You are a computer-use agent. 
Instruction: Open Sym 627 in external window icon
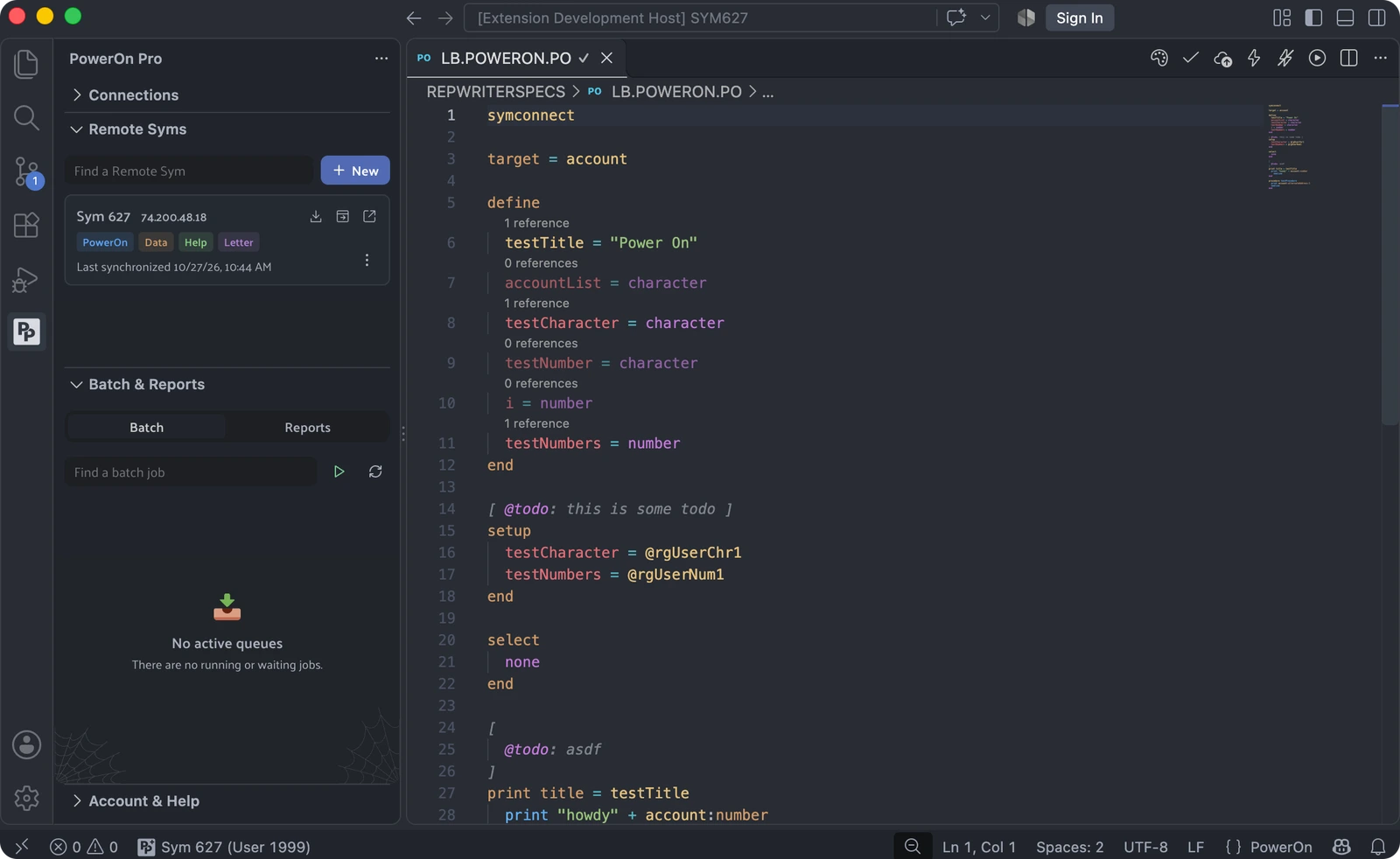click(370, 216)
